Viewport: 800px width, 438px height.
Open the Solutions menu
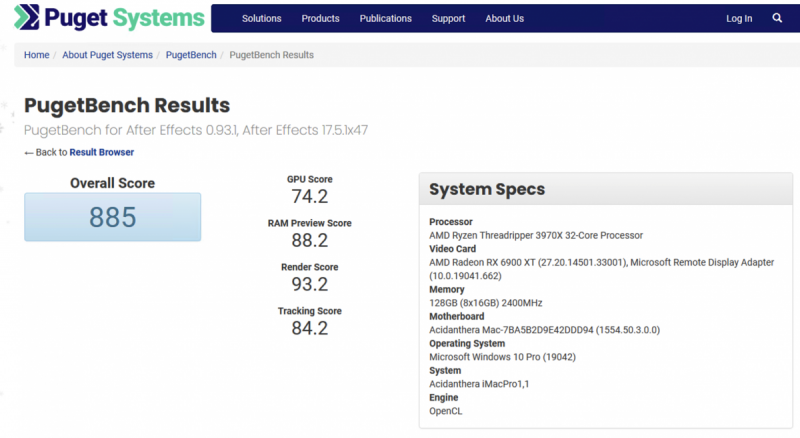(x=261, y=18)
